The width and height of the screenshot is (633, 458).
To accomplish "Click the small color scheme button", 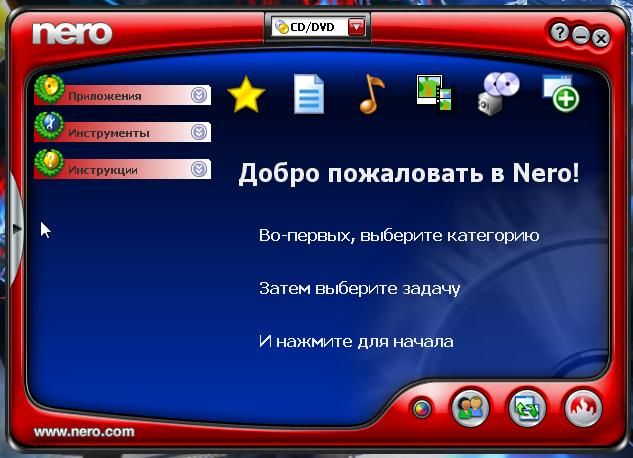I will (422, 408).
